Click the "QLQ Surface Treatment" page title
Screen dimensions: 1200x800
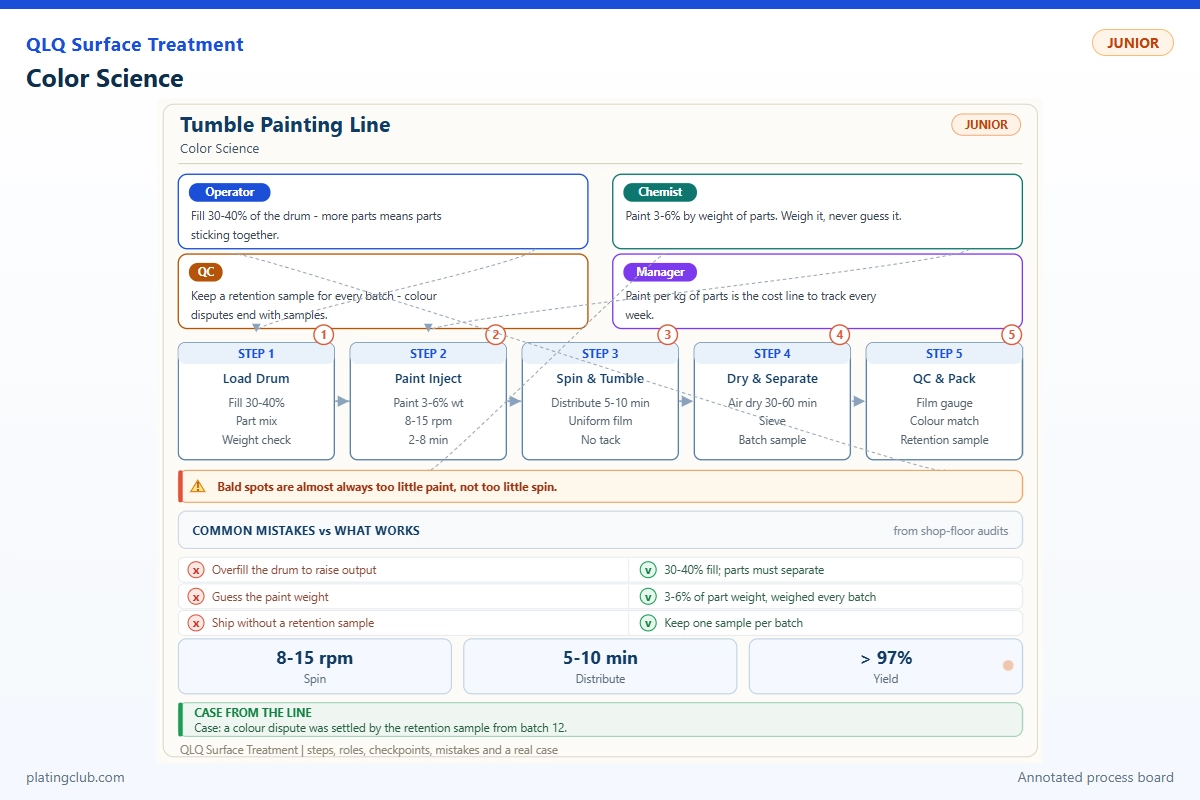pos(135,45)
